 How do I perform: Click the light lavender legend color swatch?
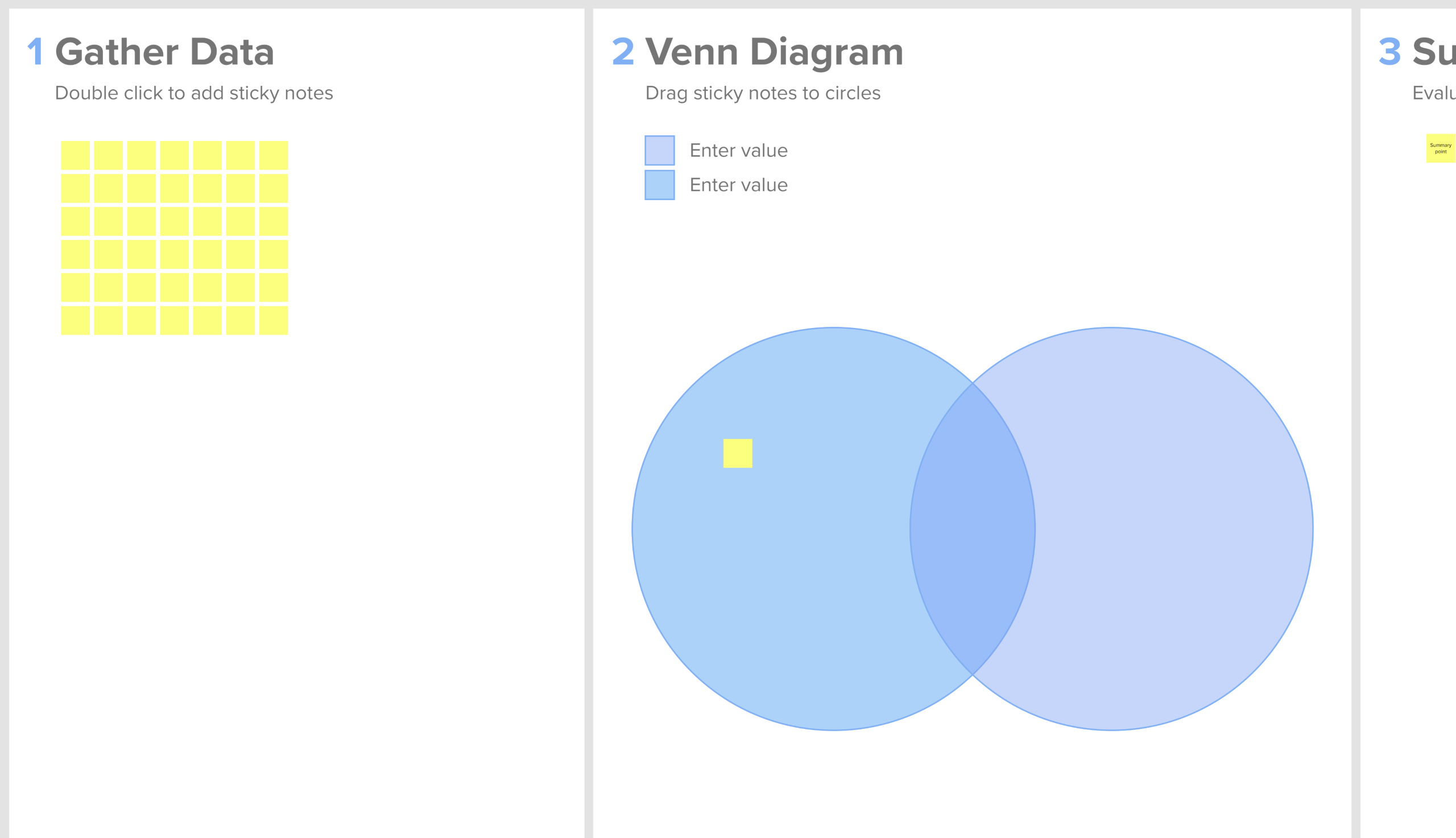[x=660, y=150]
